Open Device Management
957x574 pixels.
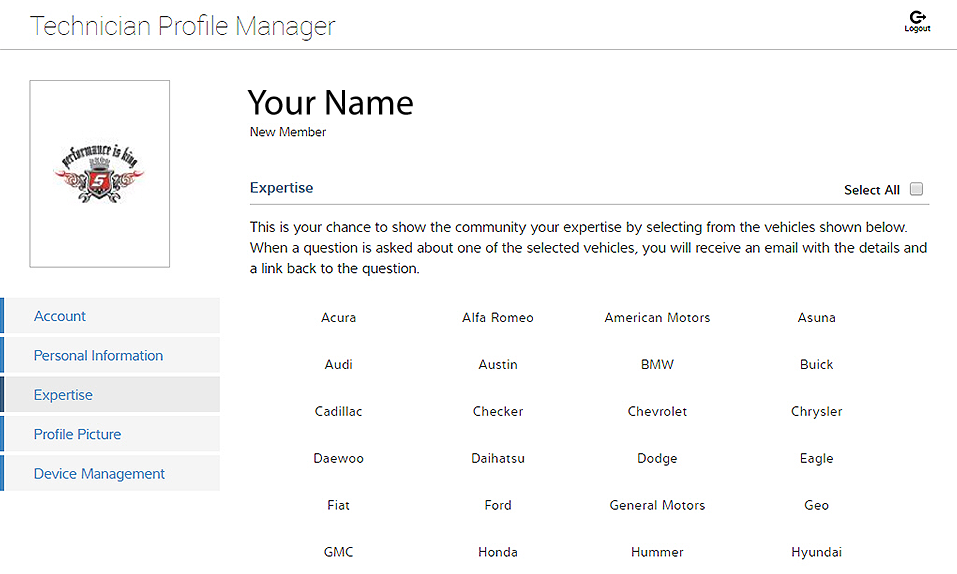point(99,474)
